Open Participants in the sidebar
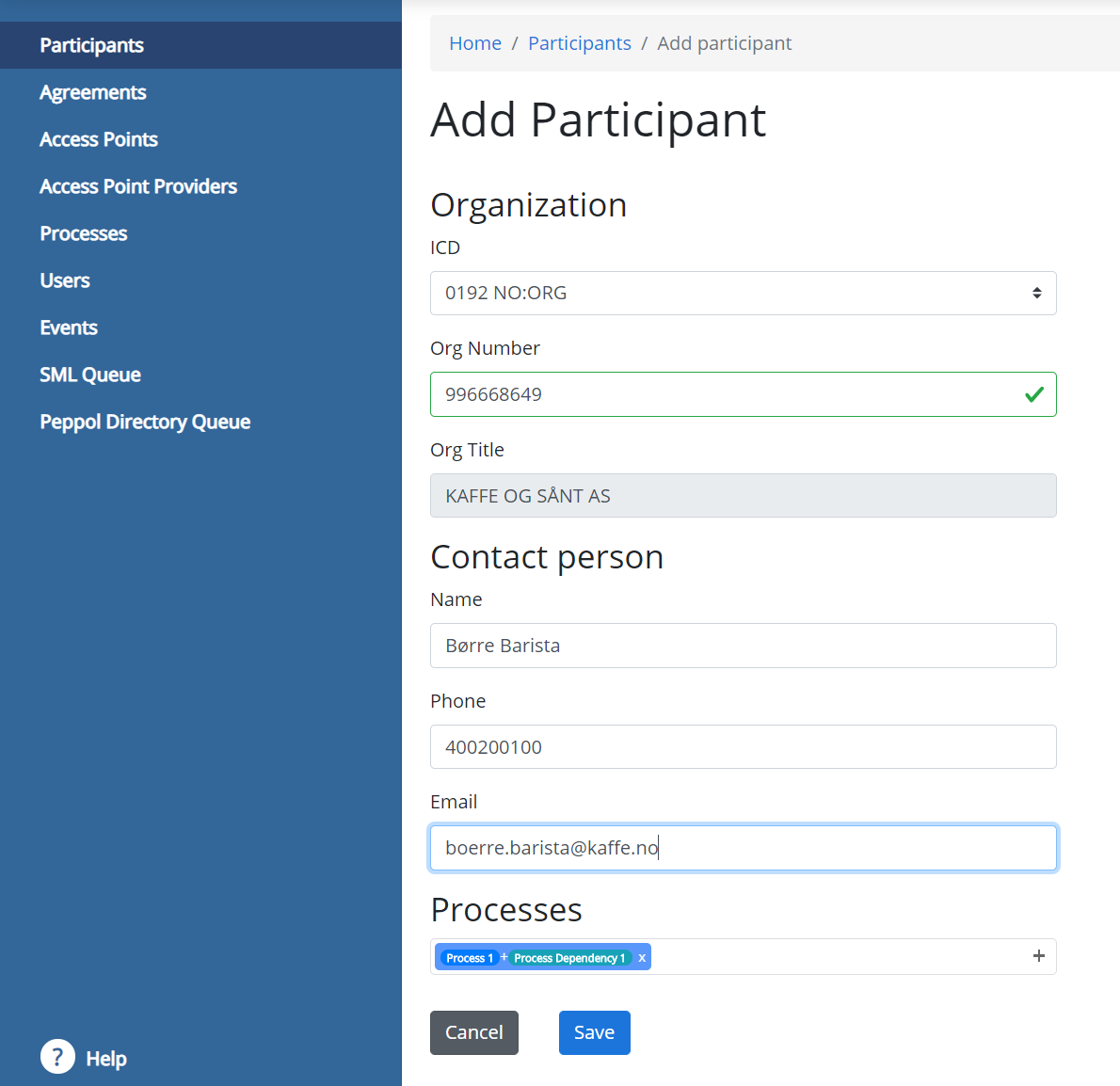 click(x=91, y=45)
